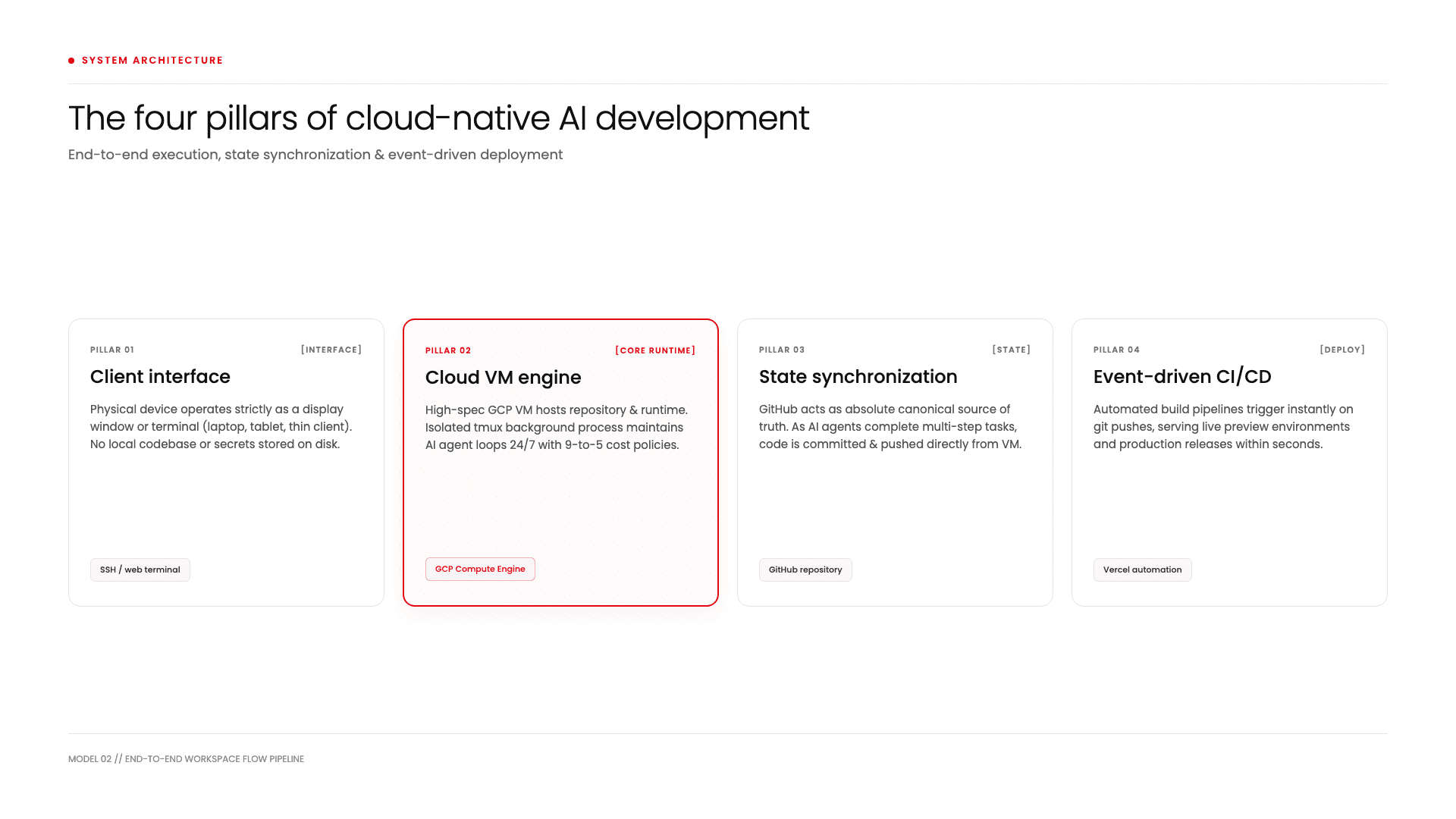Image resolution: width=1456 pixels, height=819 pixels.
Task: Select the Client interface heading
Action: point(160,377)
